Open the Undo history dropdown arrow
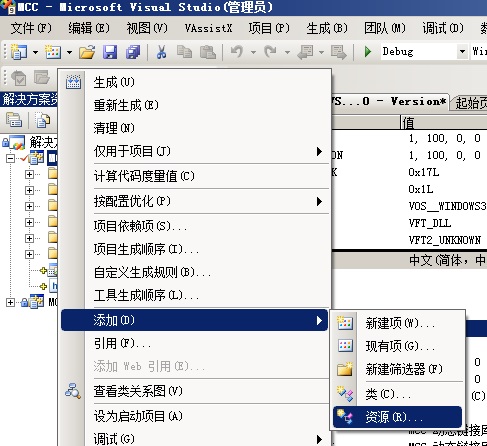This screenshot has width=487, height=446. (253, 52)
